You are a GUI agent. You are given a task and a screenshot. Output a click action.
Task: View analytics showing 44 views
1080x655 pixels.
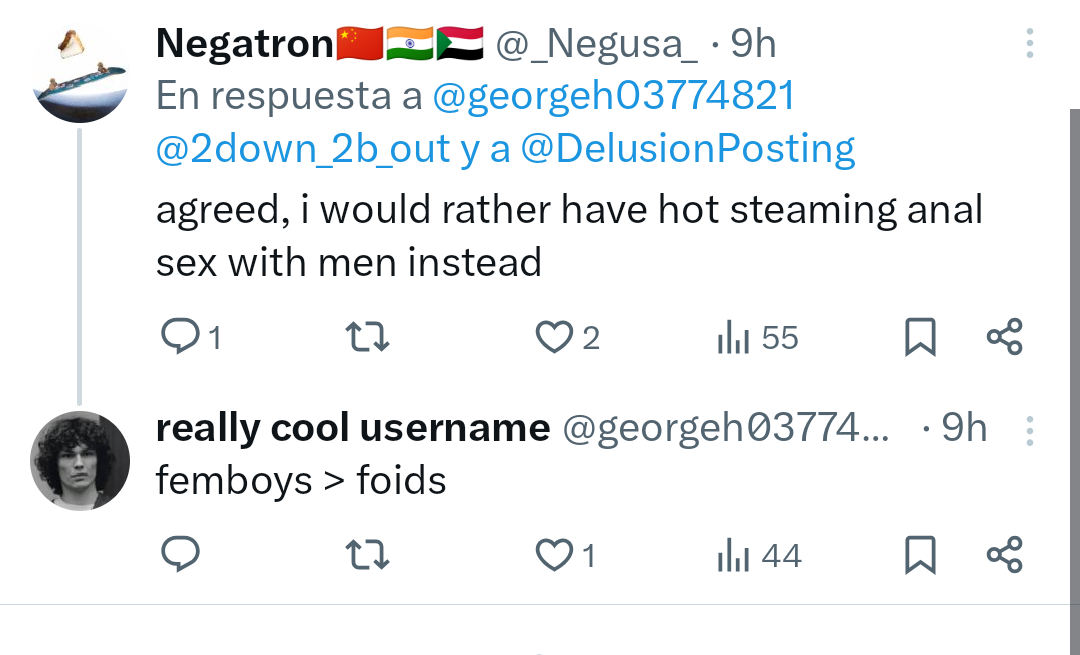coord(734,555)
